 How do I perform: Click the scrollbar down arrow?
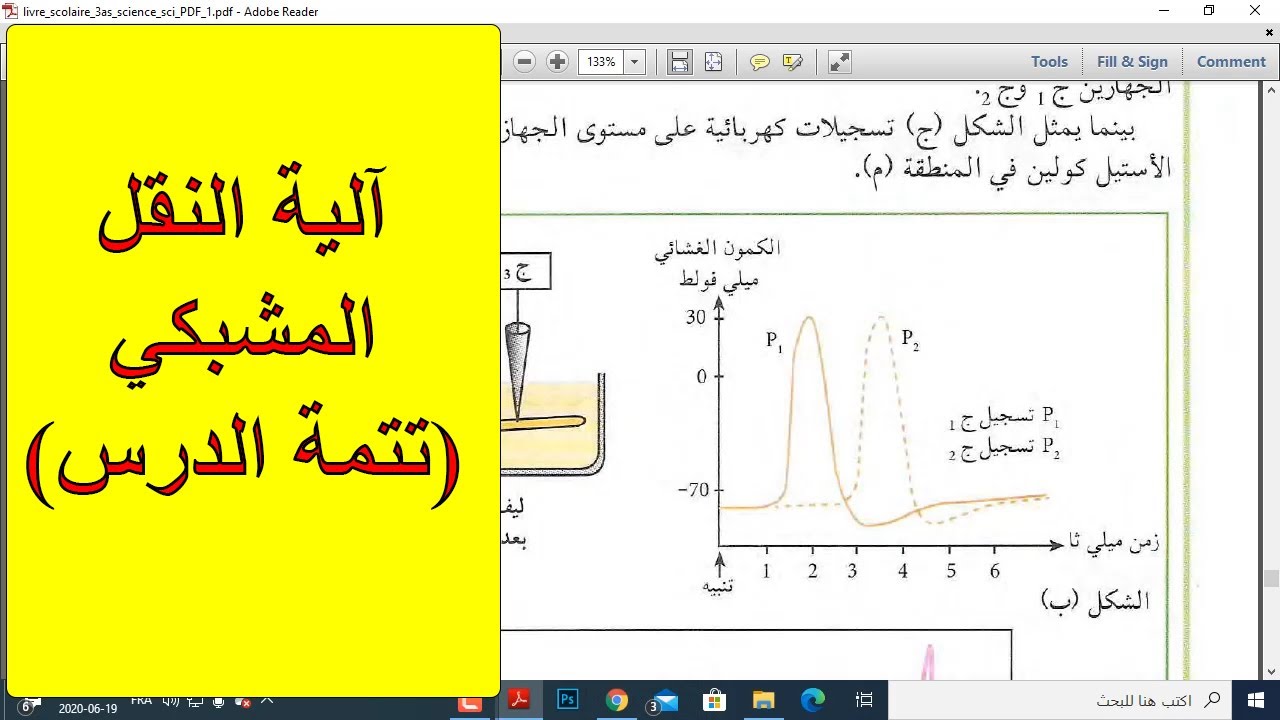tap(1271, 672)
